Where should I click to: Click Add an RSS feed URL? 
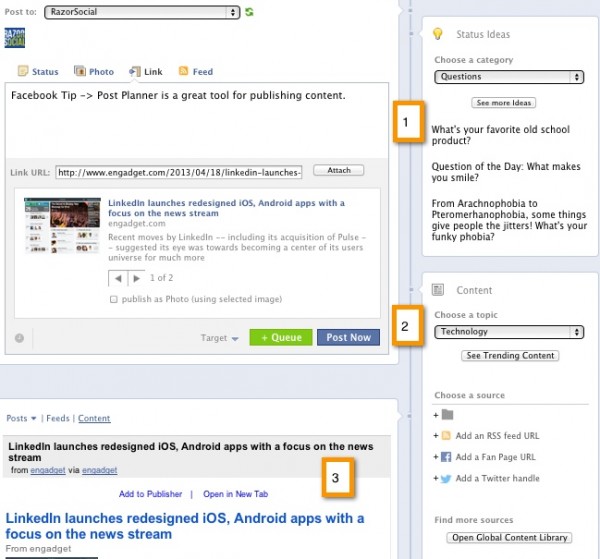497,436
